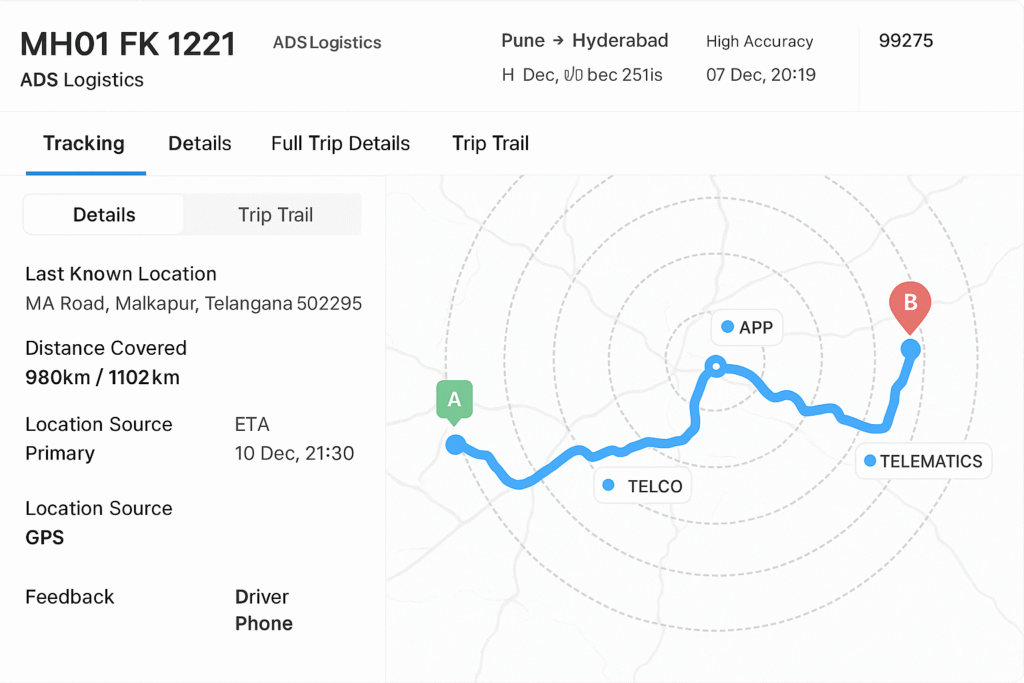The height and width of the screenshot is (683, 1024).
Task: Switch to the Details segment in the panel
Action: [x=104, y=214]
